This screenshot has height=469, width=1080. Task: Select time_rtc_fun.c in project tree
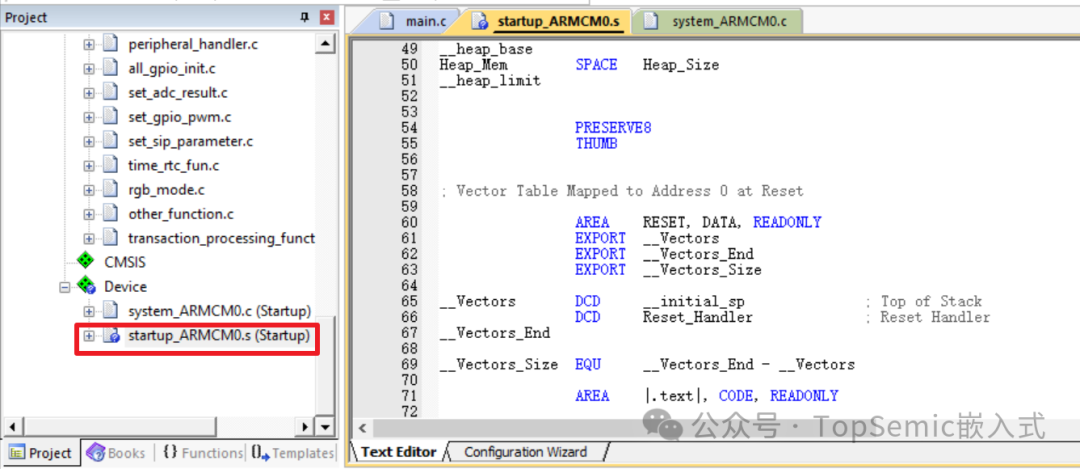(x=174, y=166)
